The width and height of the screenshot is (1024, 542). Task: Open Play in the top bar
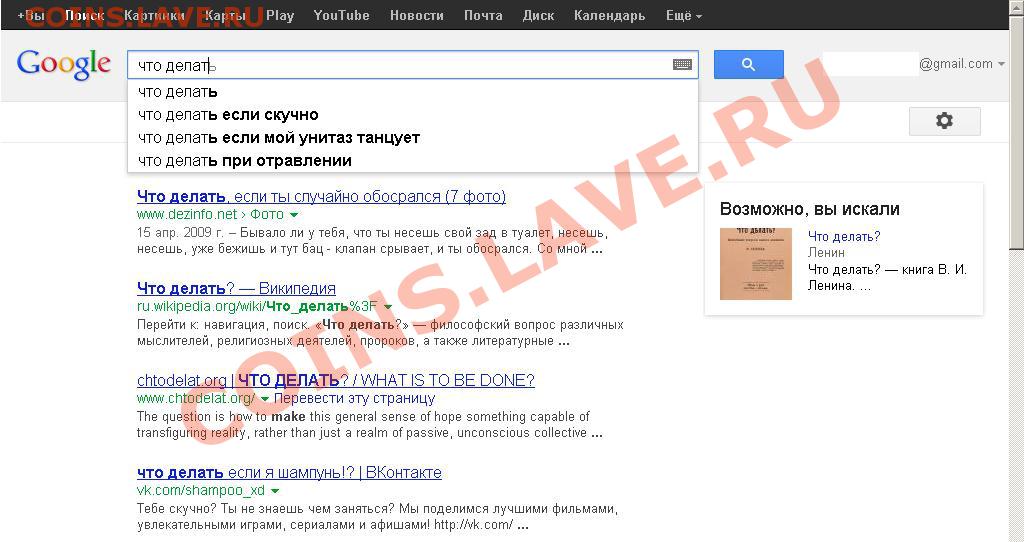click(x=280, y=15)
